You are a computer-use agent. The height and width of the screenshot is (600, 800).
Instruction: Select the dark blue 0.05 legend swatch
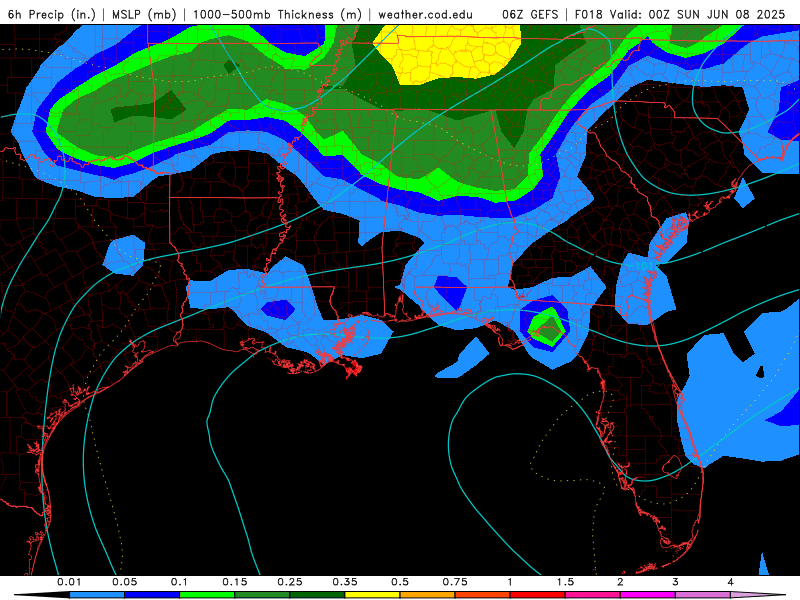pos(152,595)
